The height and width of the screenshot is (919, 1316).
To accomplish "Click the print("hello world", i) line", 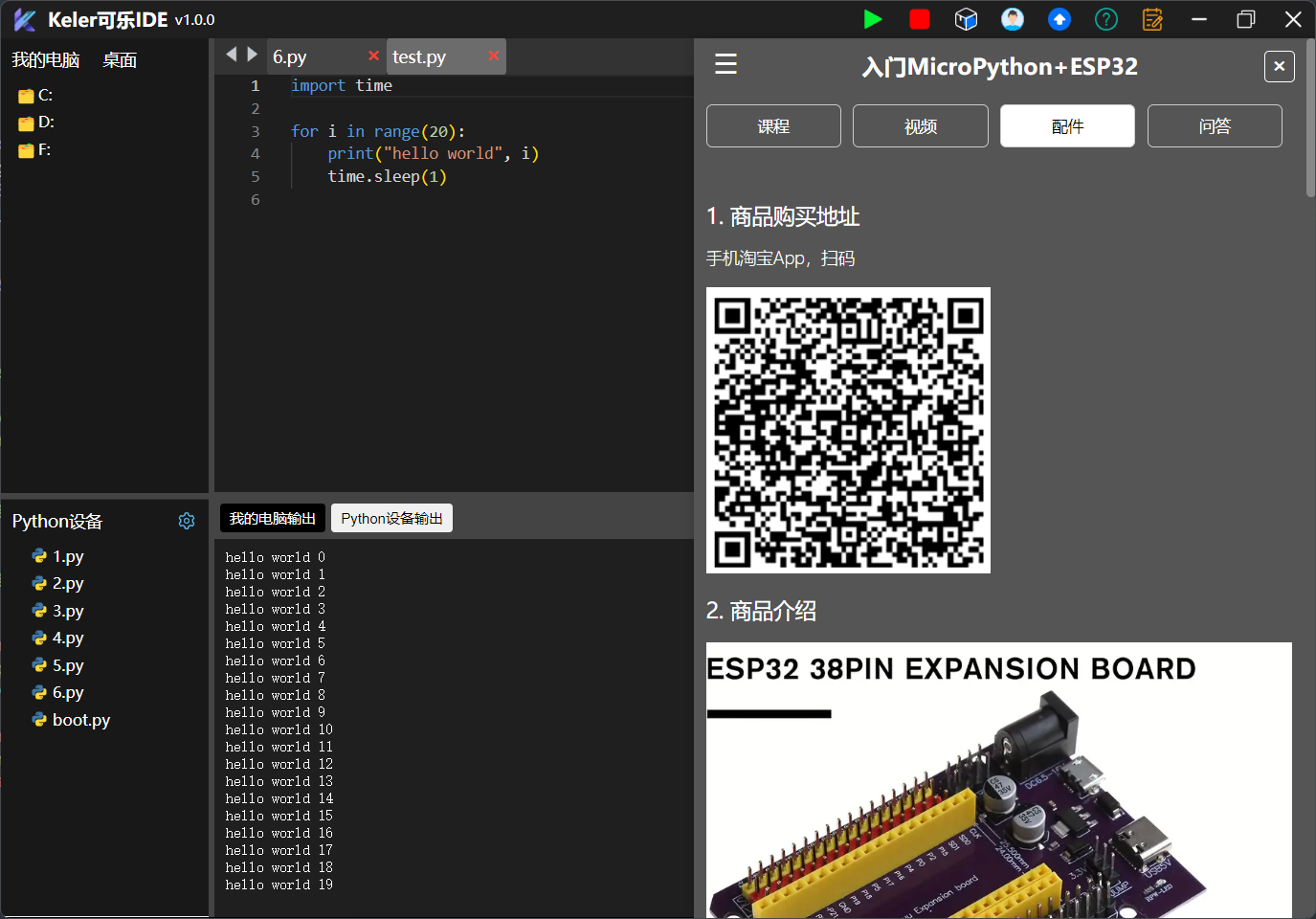I will (x=434, y=153).
